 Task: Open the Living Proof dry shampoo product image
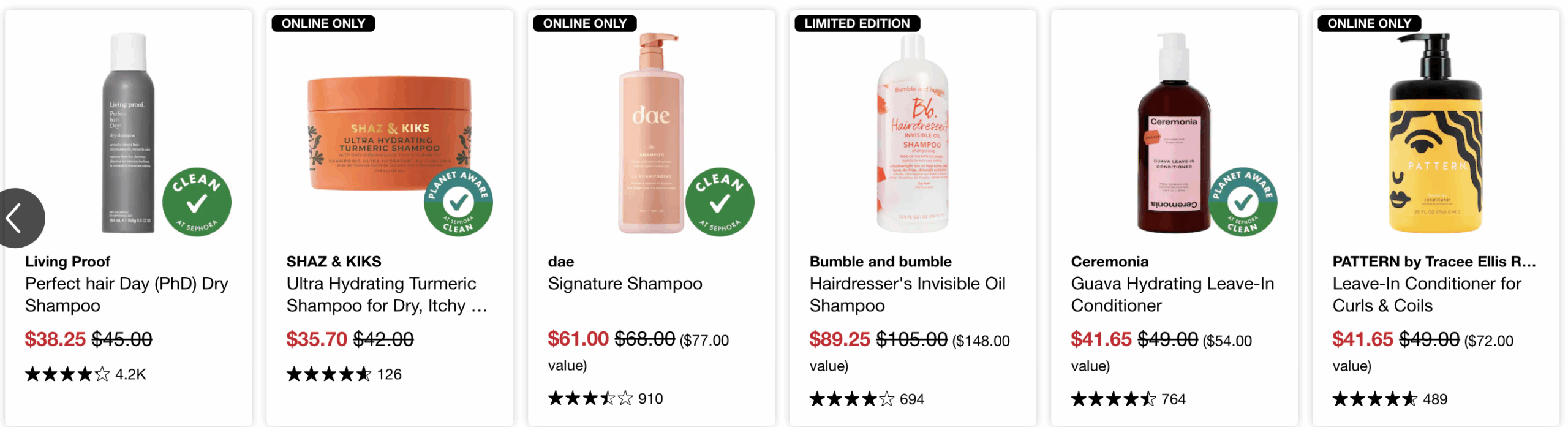(x=128, y=134)
